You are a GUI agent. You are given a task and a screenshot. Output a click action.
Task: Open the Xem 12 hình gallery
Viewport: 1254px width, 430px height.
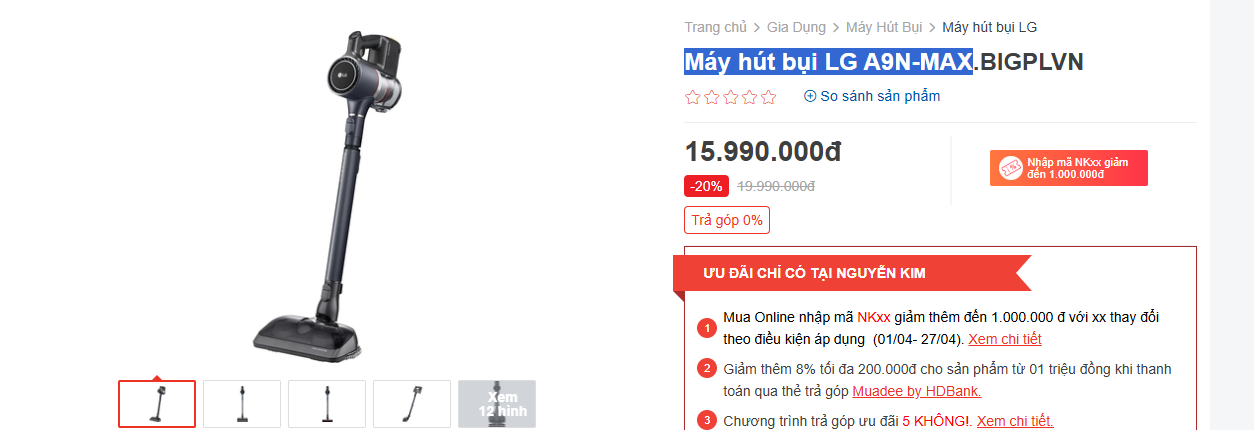pos(497,404)
